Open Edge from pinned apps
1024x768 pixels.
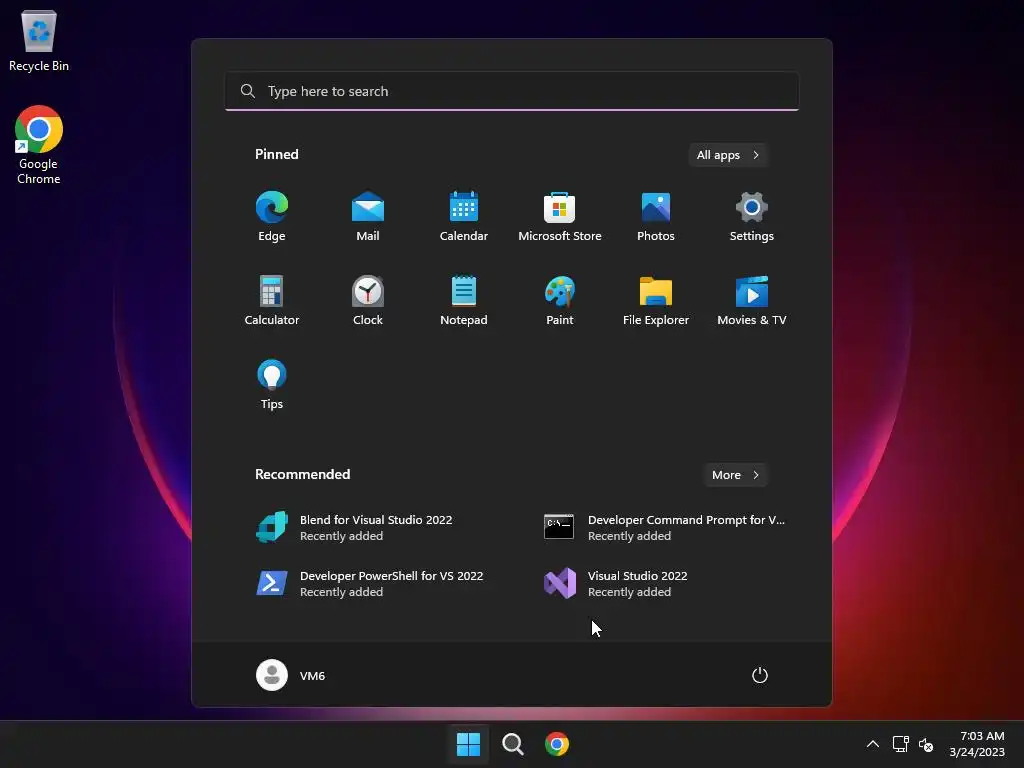[x=272, y=217]
